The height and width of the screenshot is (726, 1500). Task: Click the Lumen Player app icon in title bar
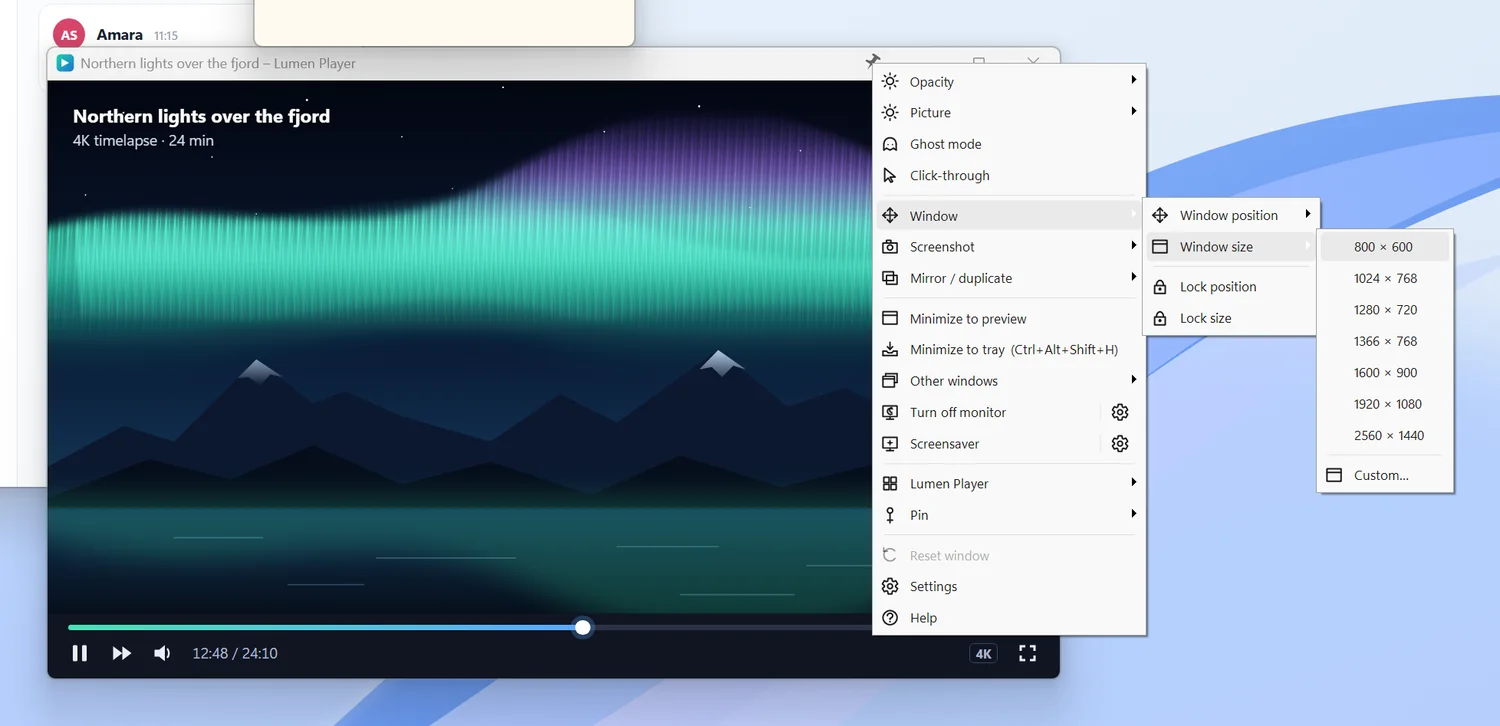point(65,63)
